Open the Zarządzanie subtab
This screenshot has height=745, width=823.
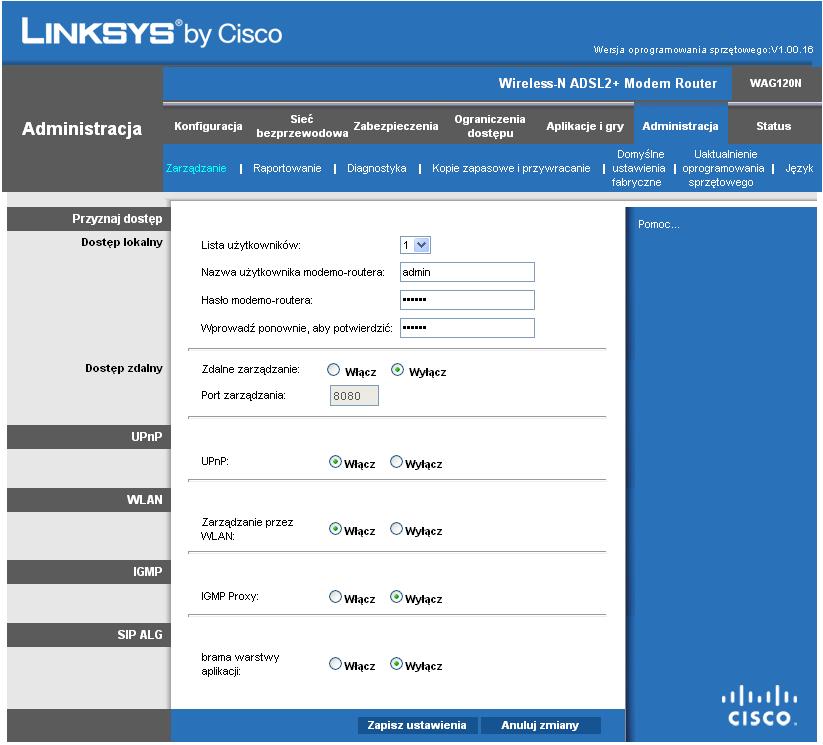click(196, 168)
